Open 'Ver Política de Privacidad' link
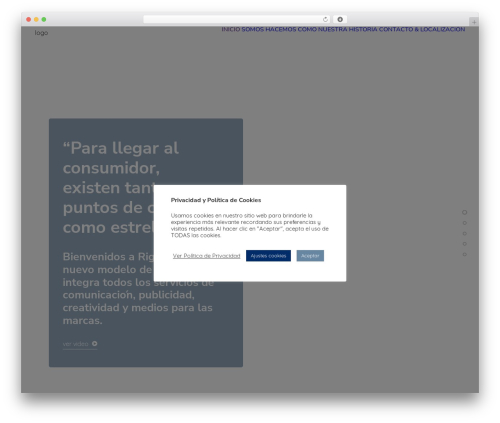 (206, 256)
